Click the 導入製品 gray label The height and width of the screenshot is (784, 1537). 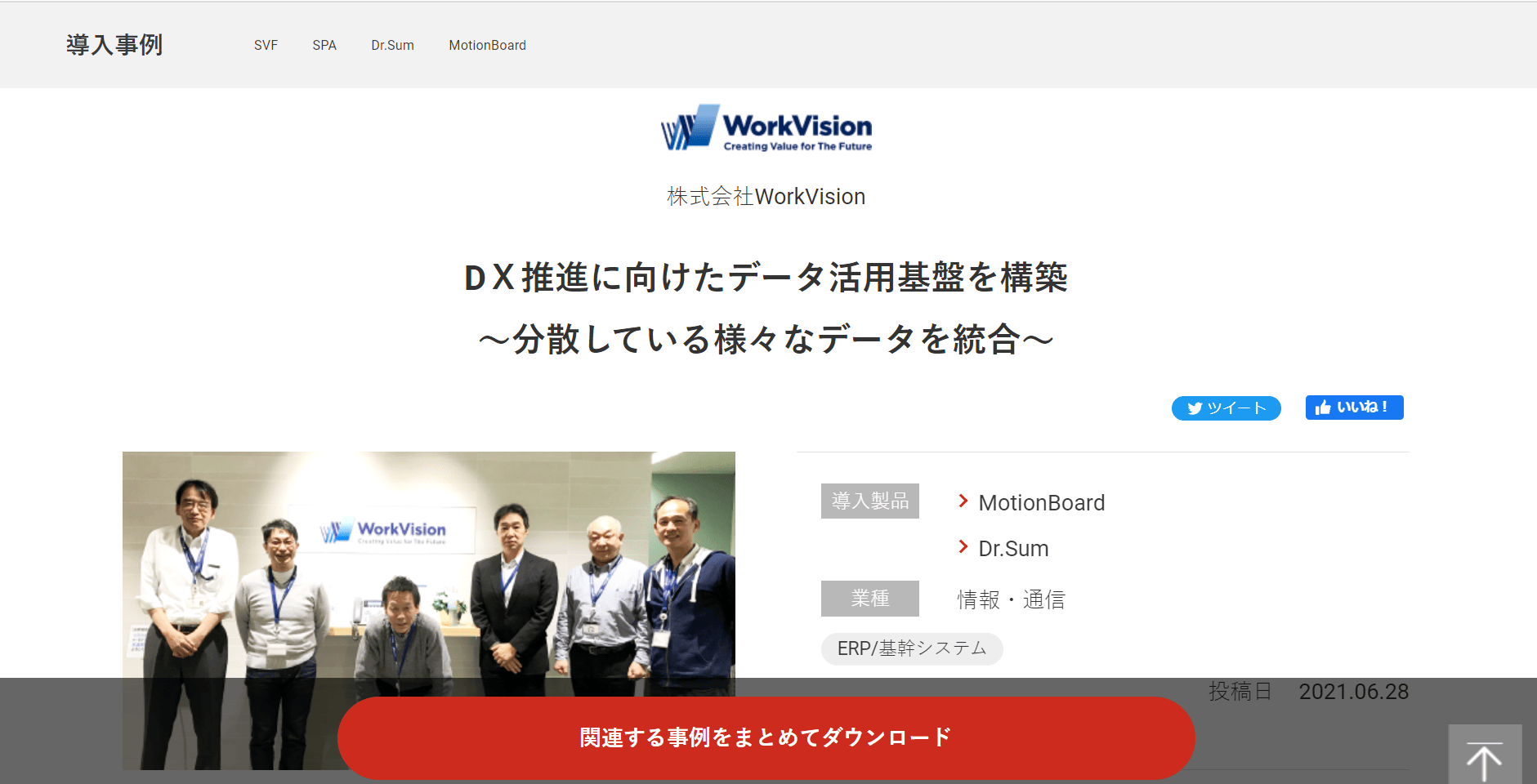tap(870, 501)
